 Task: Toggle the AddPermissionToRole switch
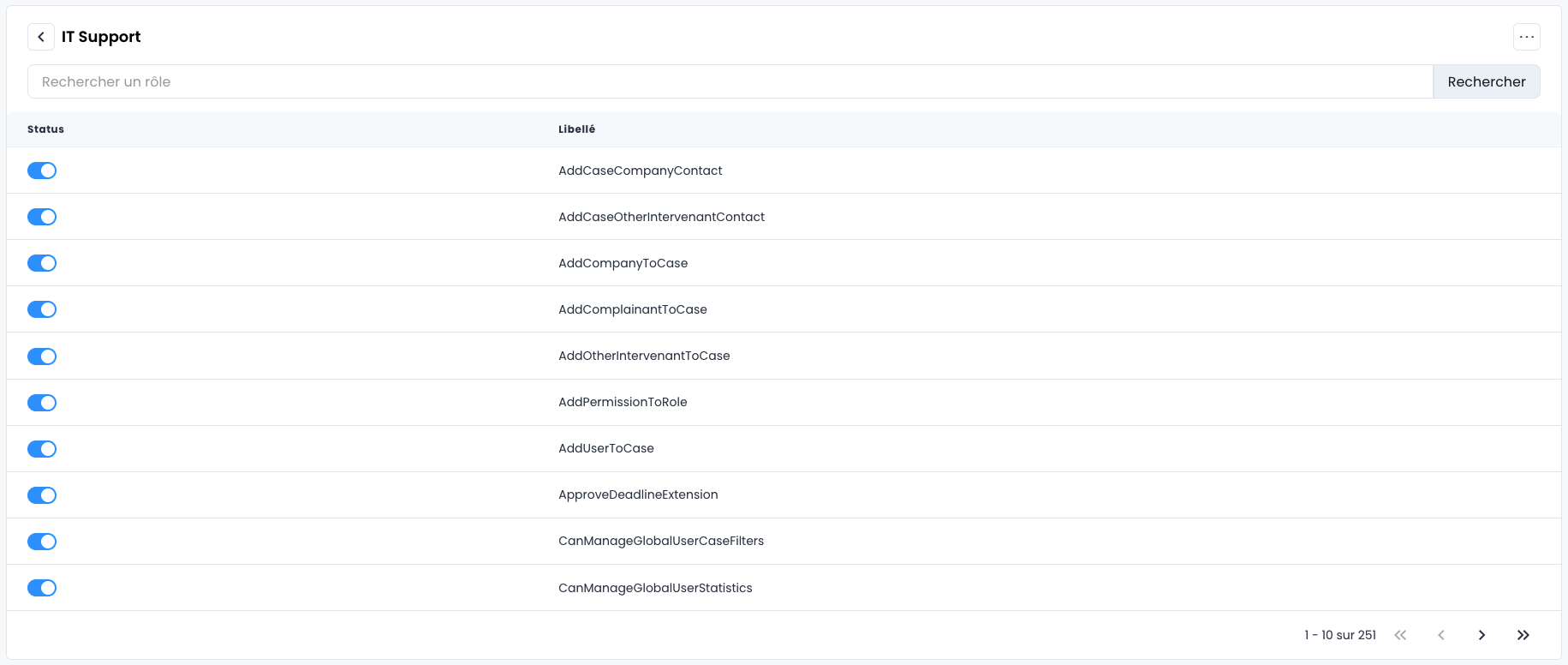coord(42,402)
